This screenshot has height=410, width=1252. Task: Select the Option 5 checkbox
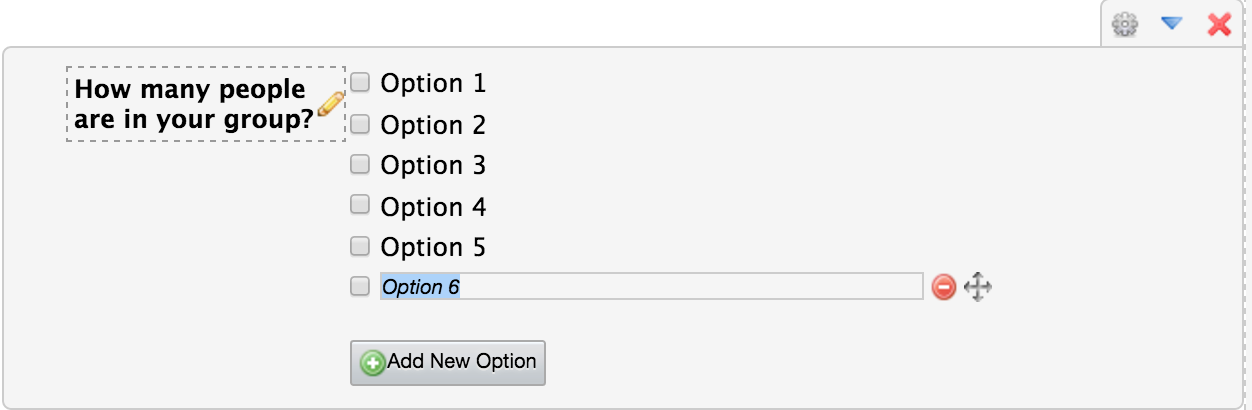pyautogui.click(x=360, y=245)
